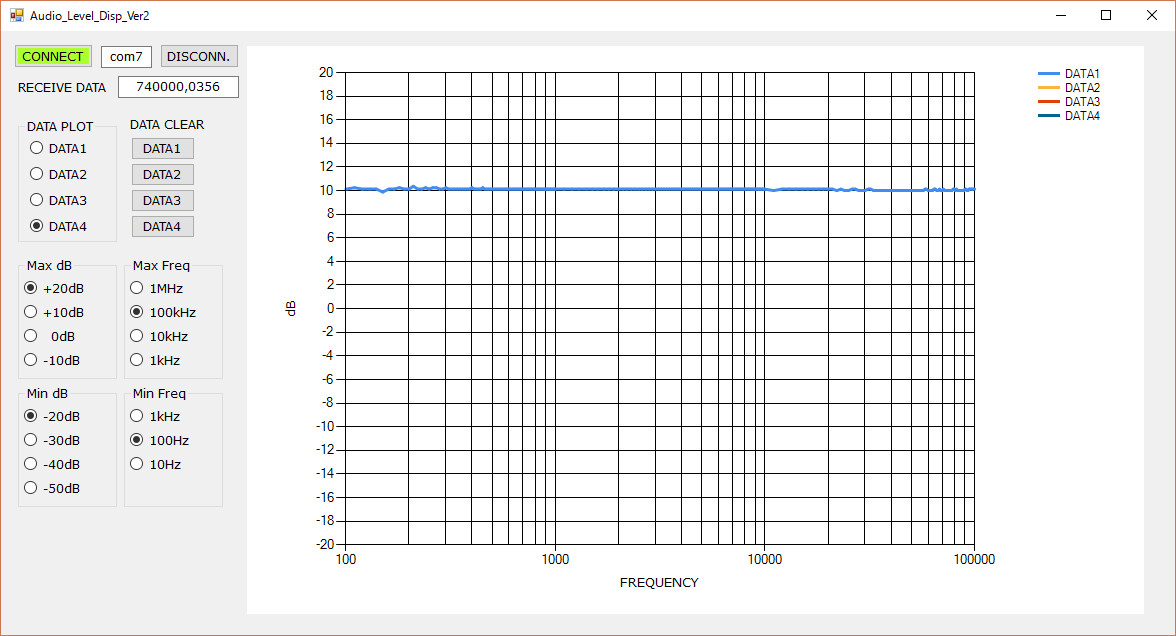
Task: Select DATA3 plot radio button
Action: [37, 200]
